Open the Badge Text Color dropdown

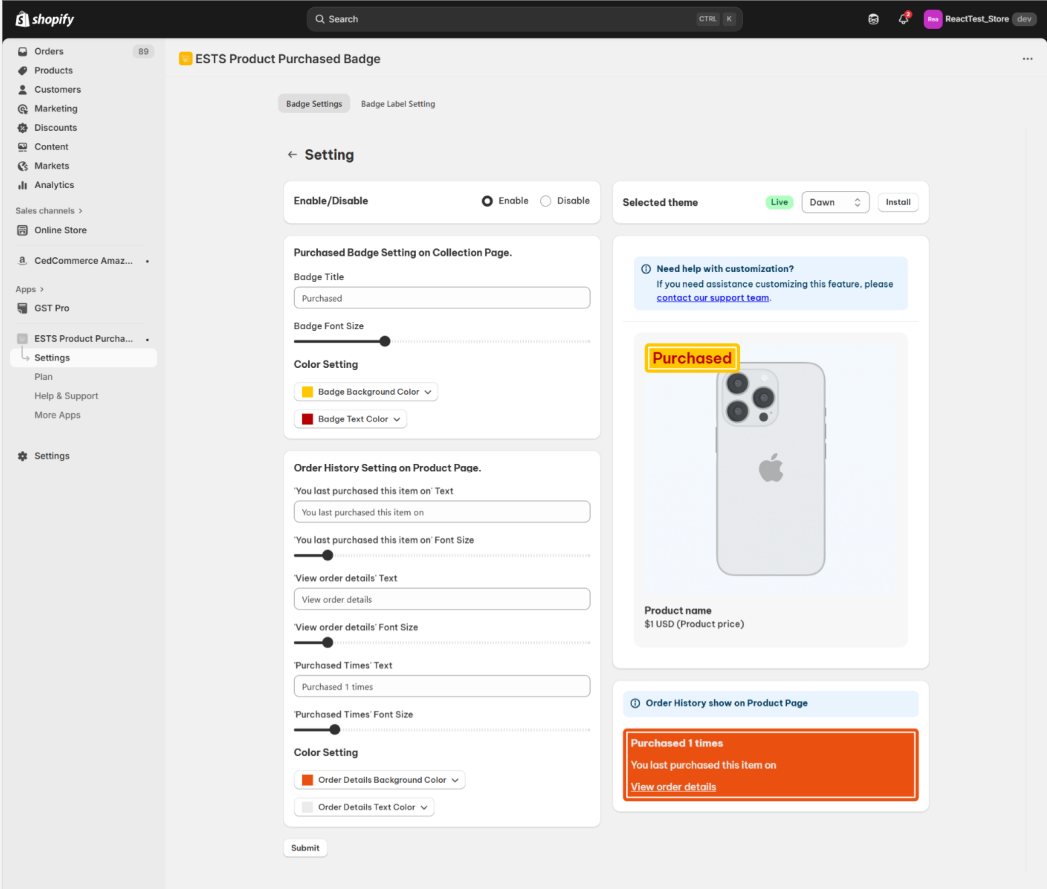pos(351,419)
